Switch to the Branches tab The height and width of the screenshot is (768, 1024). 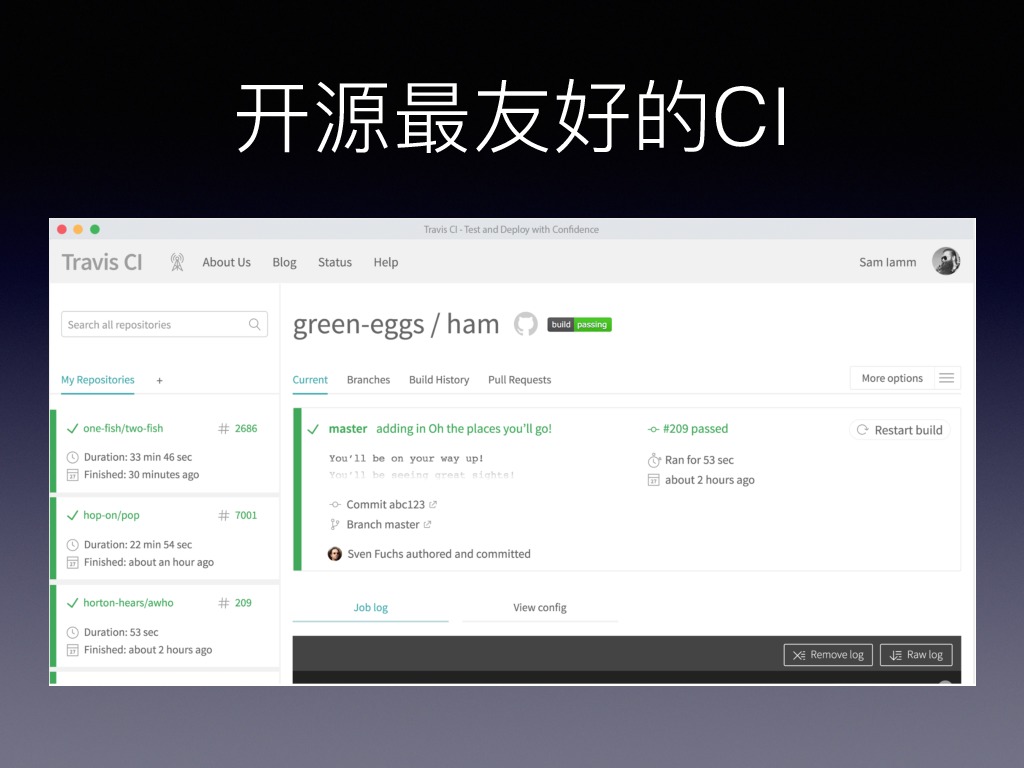(368, 380)
